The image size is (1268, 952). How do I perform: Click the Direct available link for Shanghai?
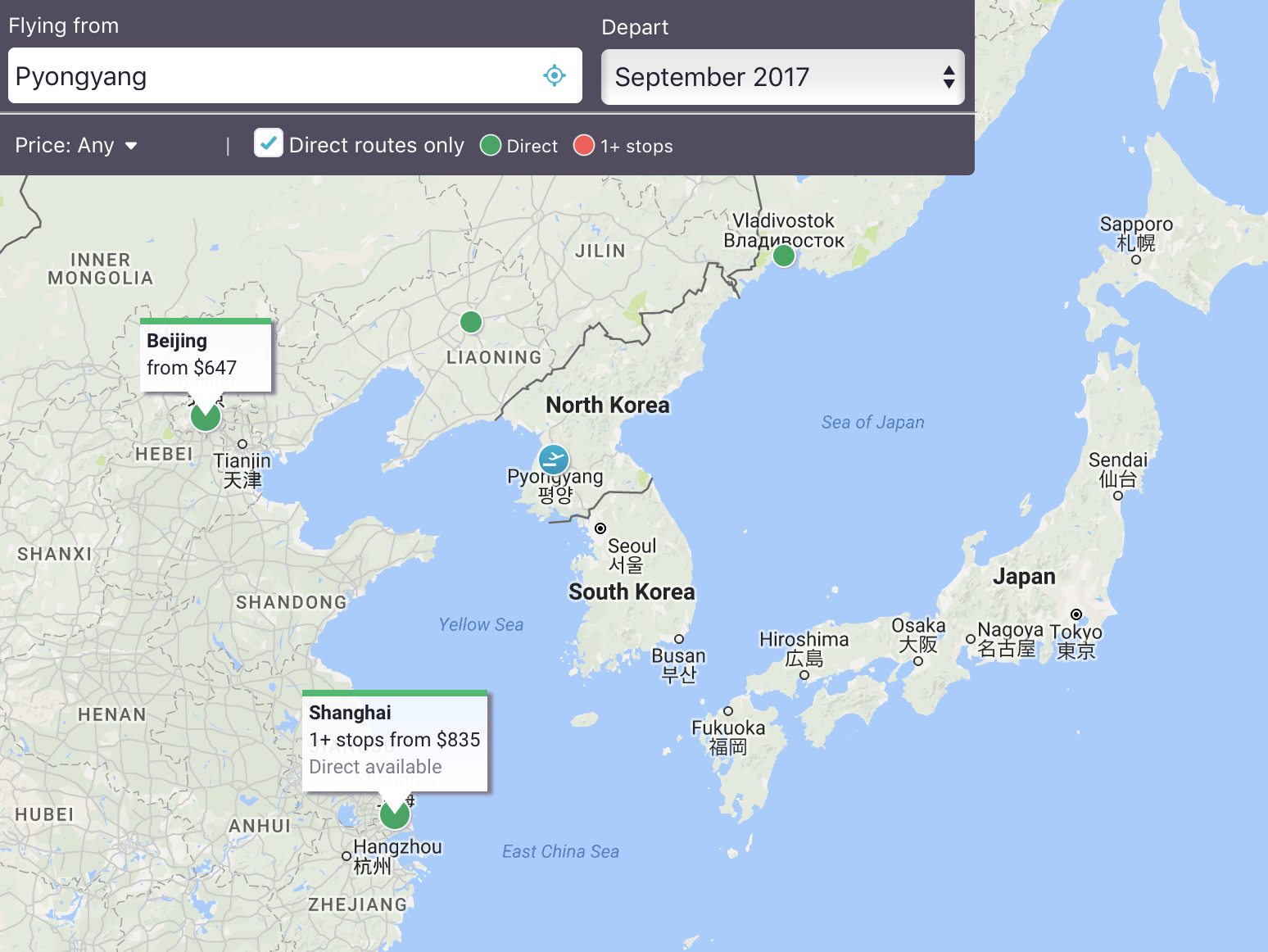coord(375,767)
